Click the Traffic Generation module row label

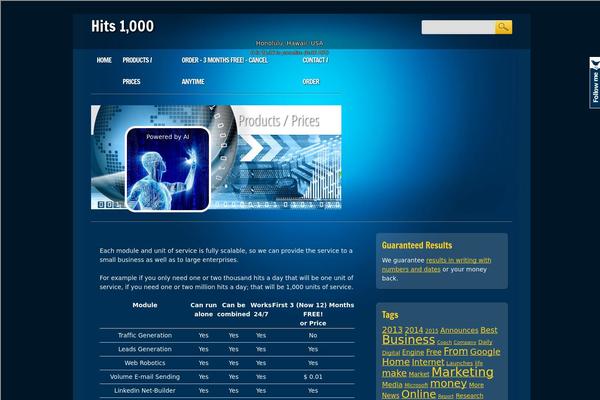click(145, 335)
